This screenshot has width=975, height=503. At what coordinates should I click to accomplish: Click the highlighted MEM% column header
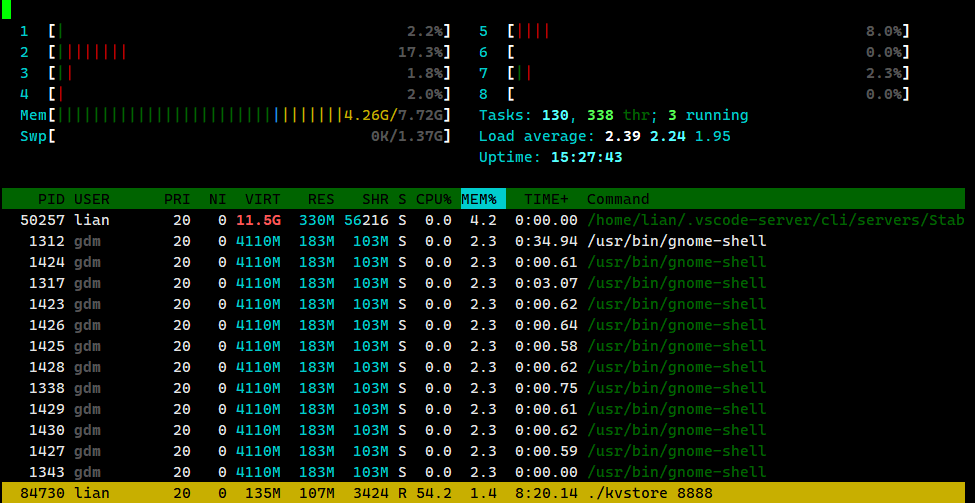(x=483, y=199)
